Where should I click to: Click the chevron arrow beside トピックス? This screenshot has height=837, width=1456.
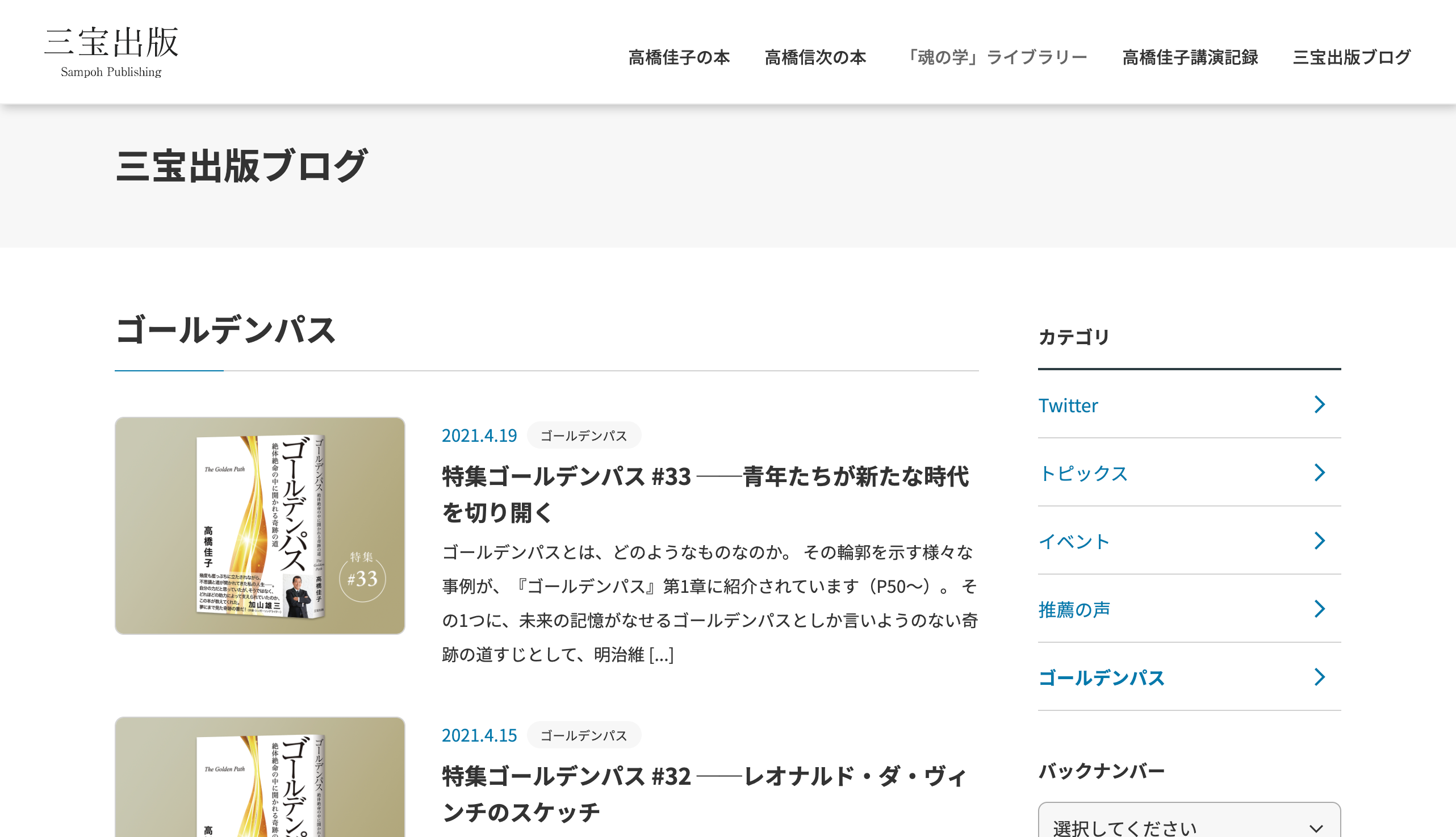(1320, 472)
